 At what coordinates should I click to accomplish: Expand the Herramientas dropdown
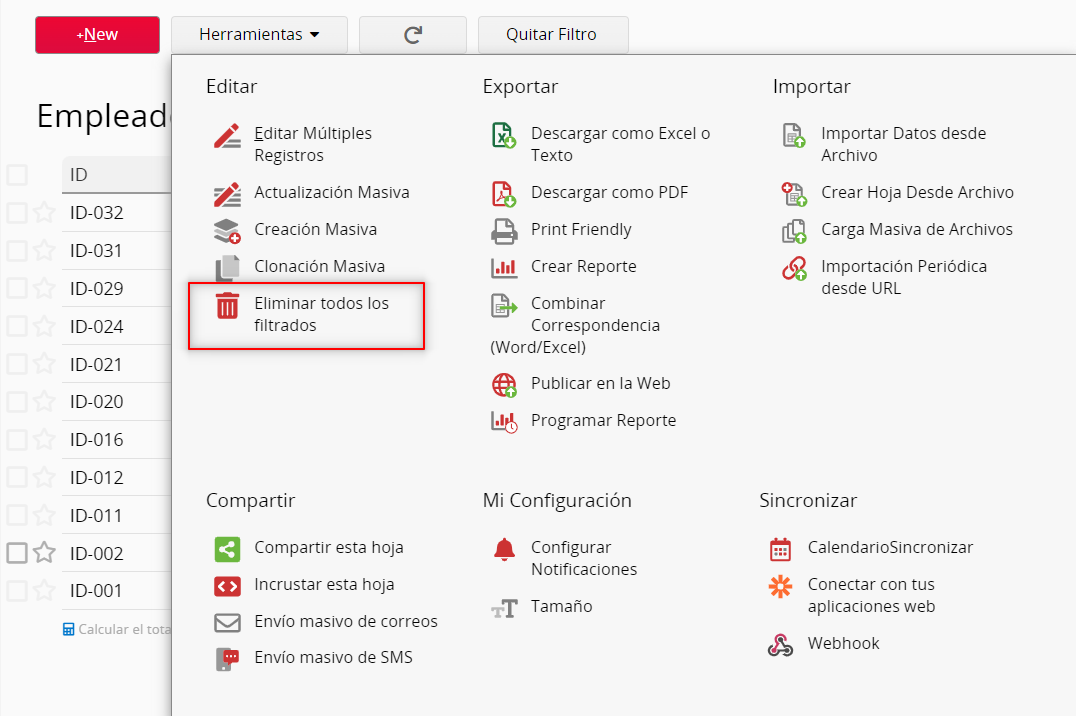coord(259,34)
